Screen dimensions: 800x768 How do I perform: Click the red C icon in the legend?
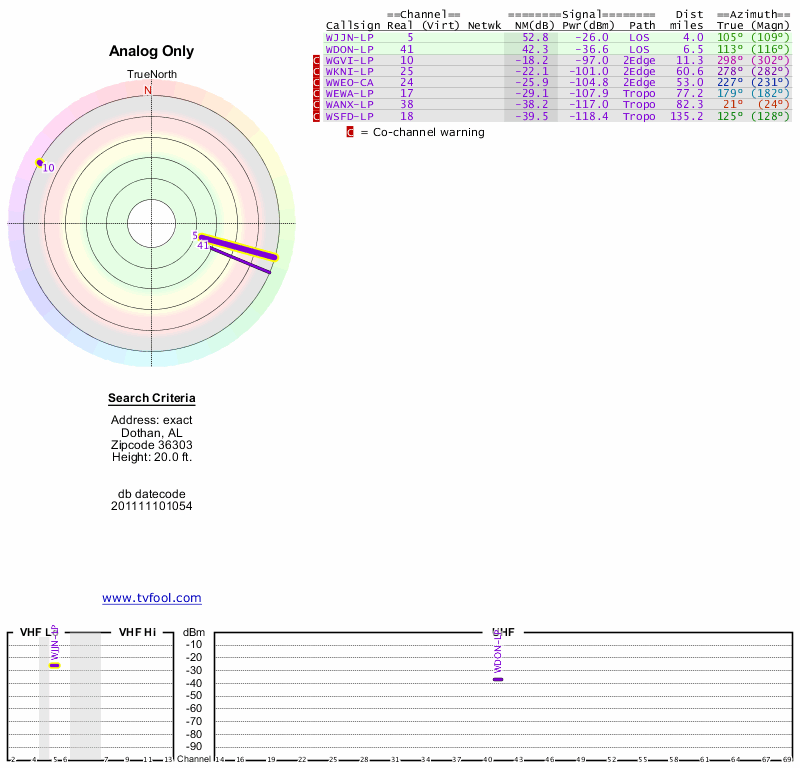(x=350, y=132)
